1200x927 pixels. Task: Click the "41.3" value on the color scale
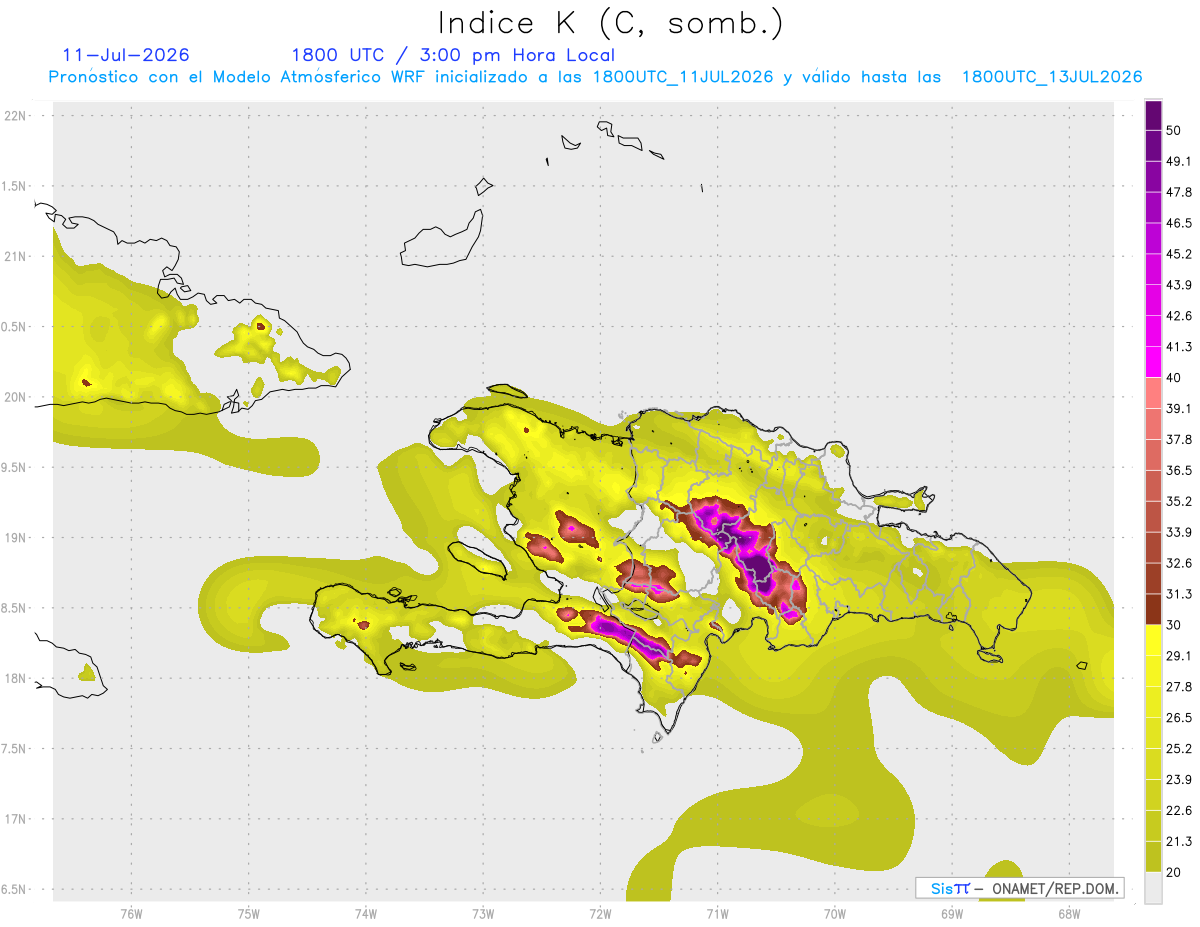[1179, 347]
